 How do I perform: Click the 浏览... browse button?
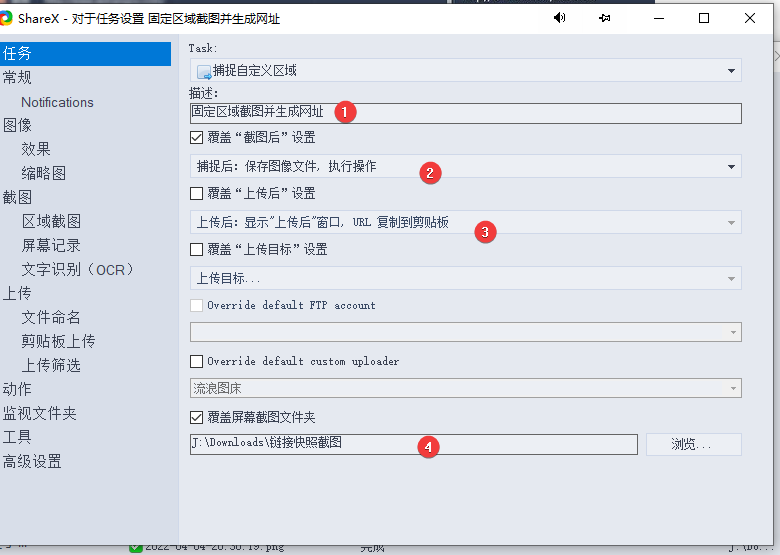coord(693,444)
